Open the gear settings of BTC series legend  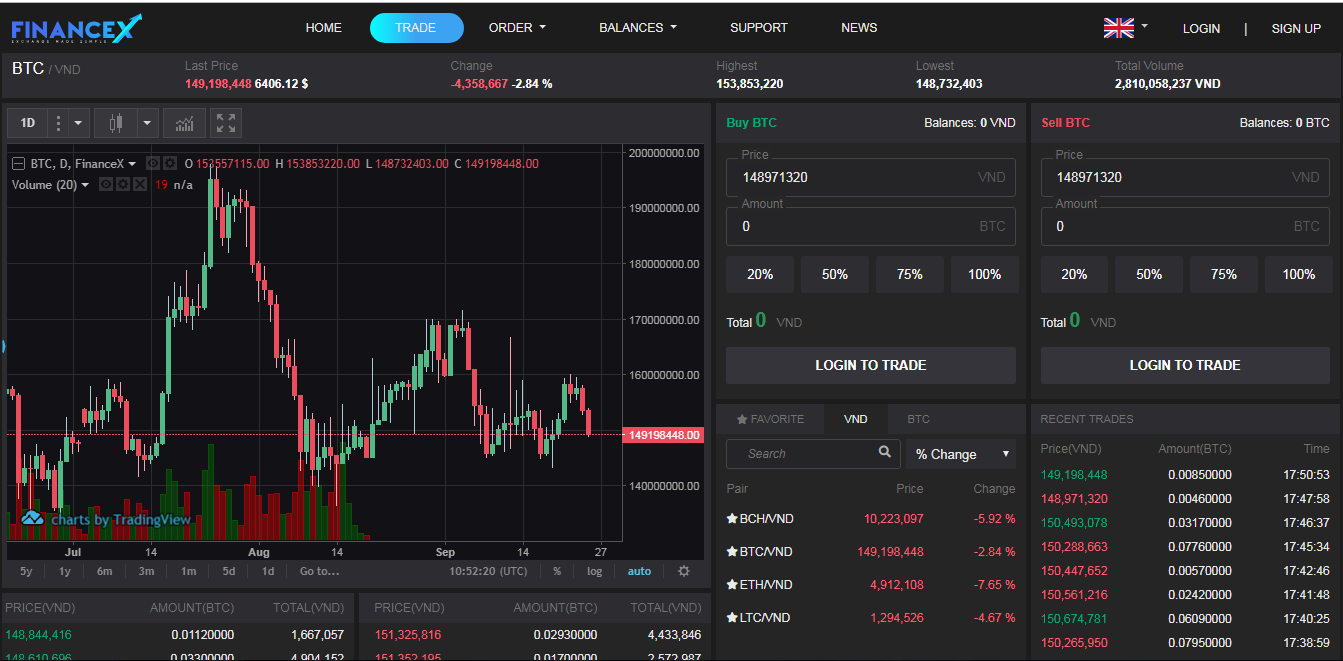pos(170,163)
